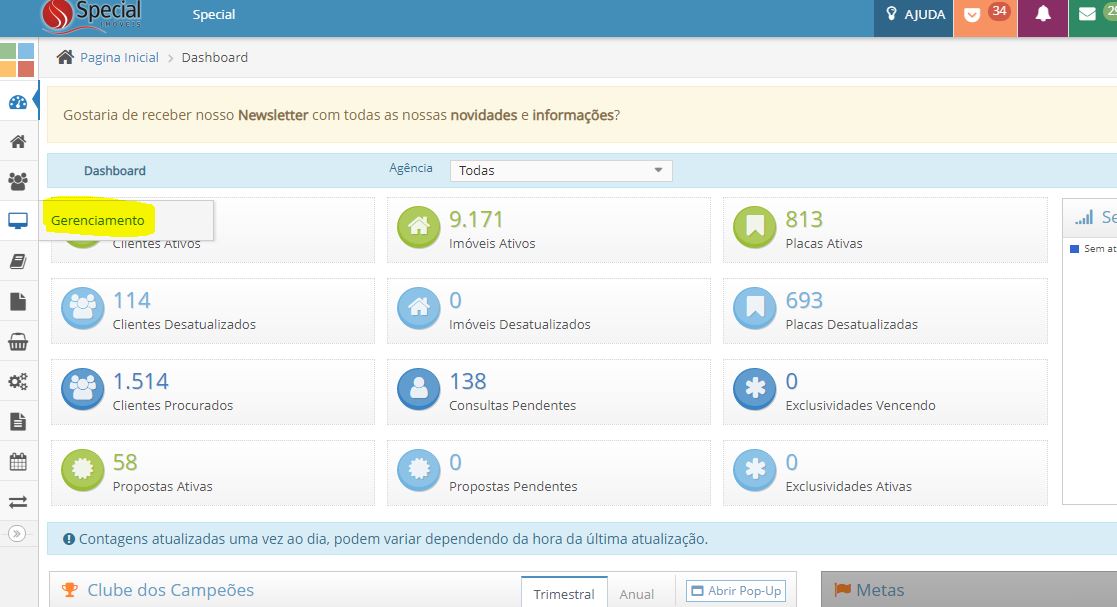Open the calendar icon in sidebar

(18, 462)
